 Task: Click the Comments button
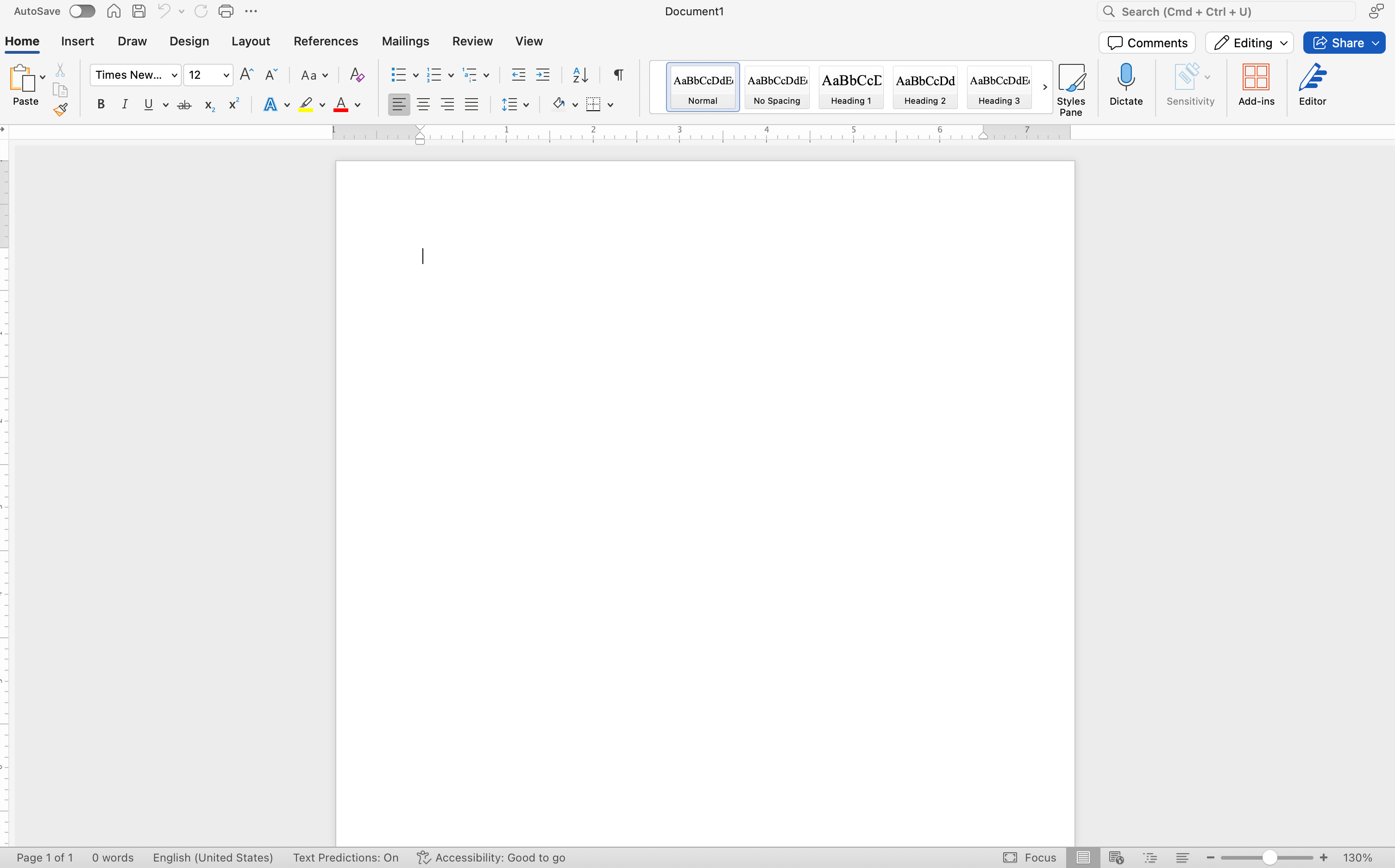click(x=1146, y=43)
